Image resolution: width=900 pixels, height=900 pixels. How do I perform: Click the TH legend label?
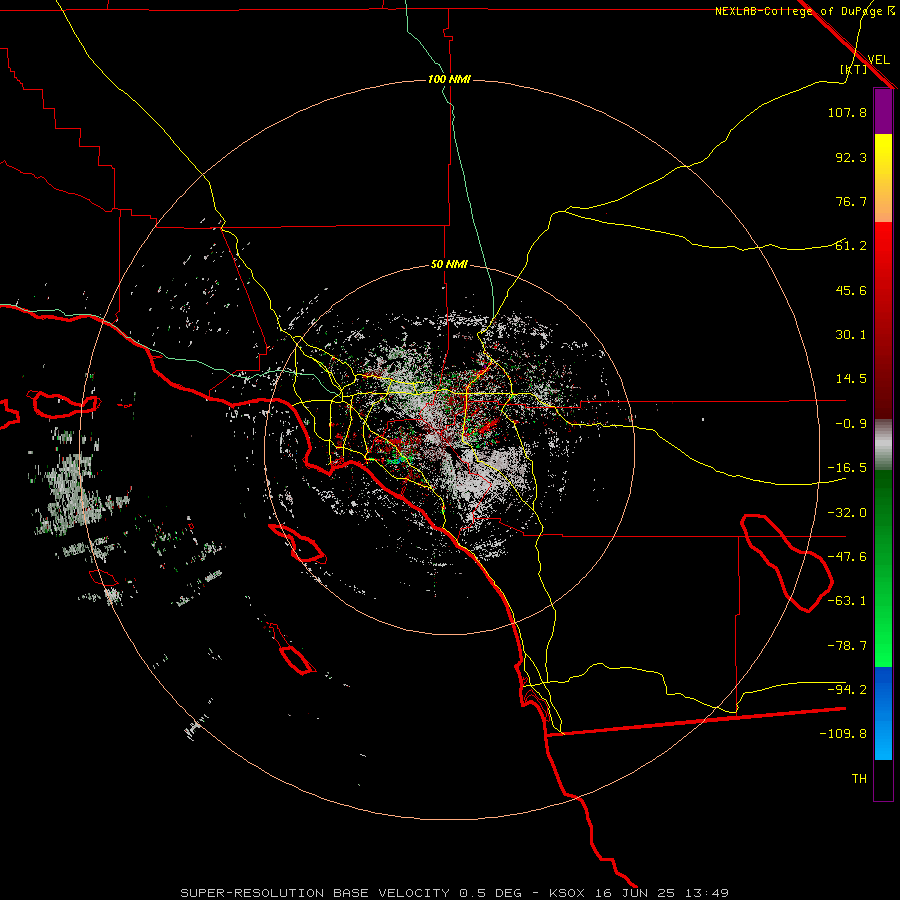[859, 778]
